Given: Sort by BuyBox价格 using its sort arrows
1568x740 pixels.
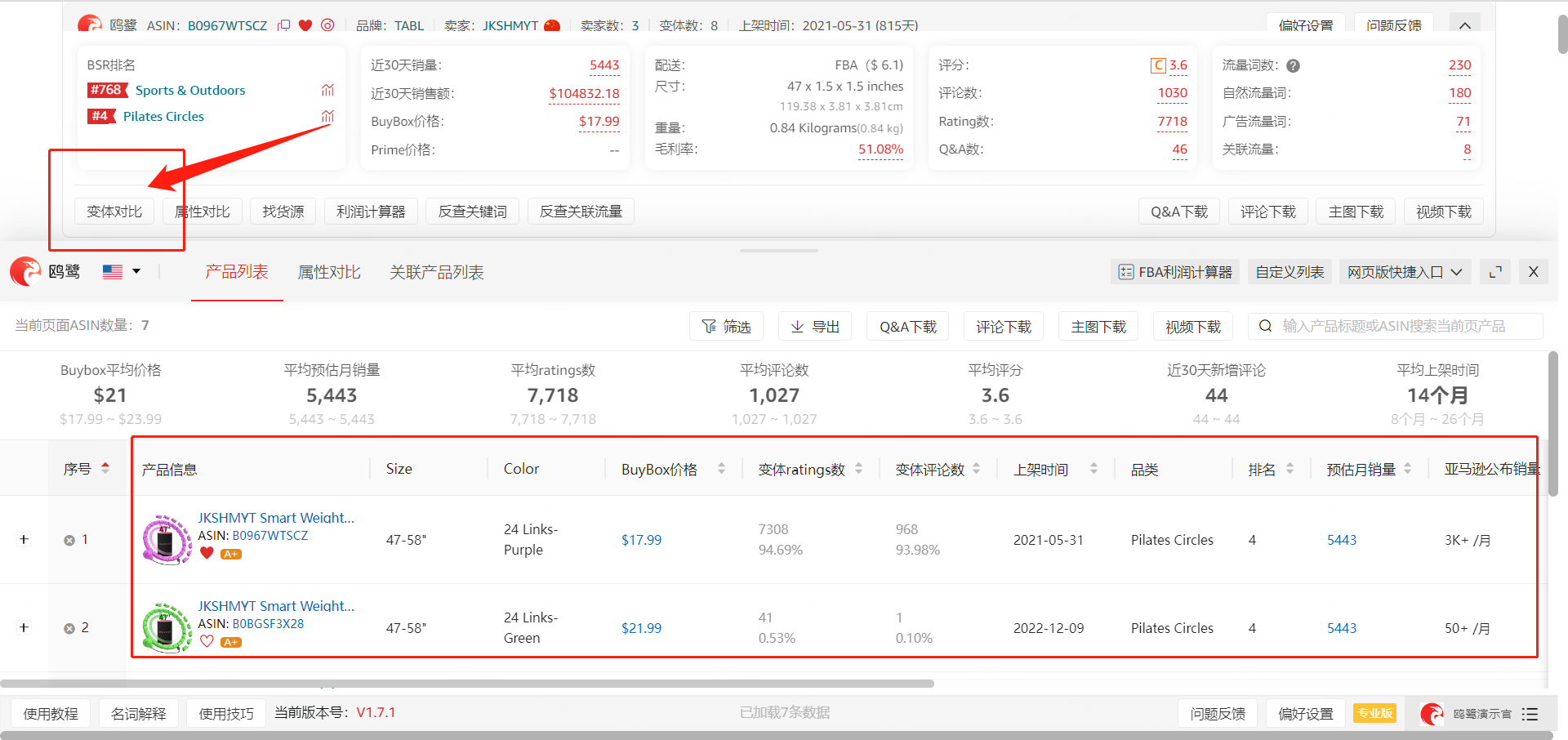Looking at the screenshot, I should (x=721, y=468).
